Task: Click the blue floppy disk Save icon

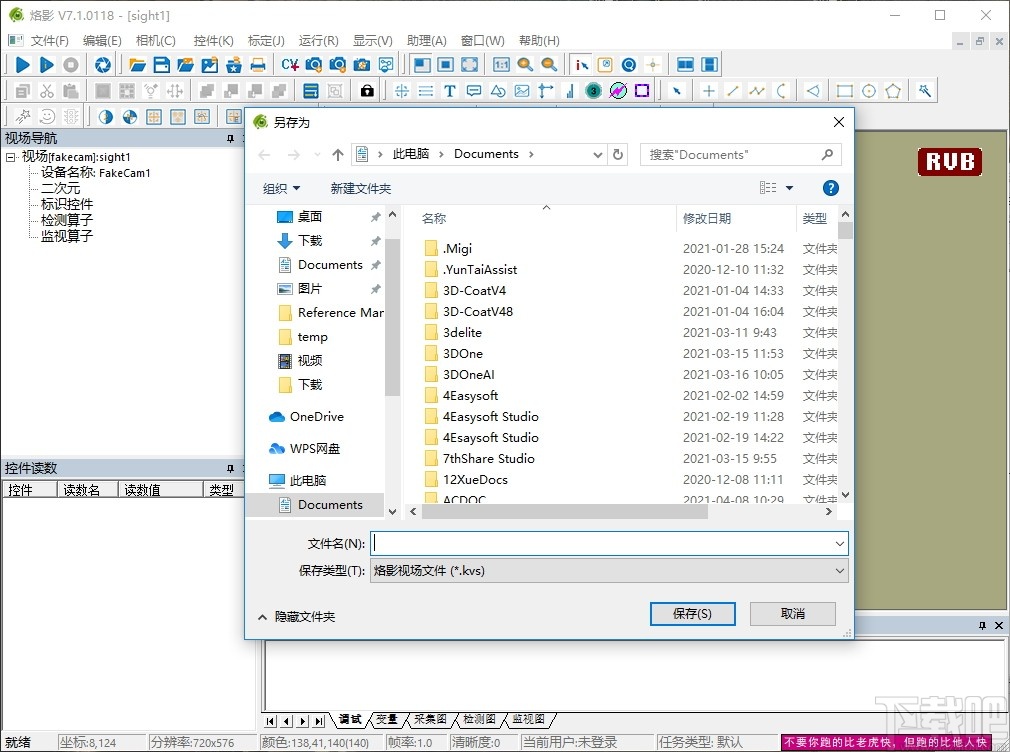Action: click(162, 64)
